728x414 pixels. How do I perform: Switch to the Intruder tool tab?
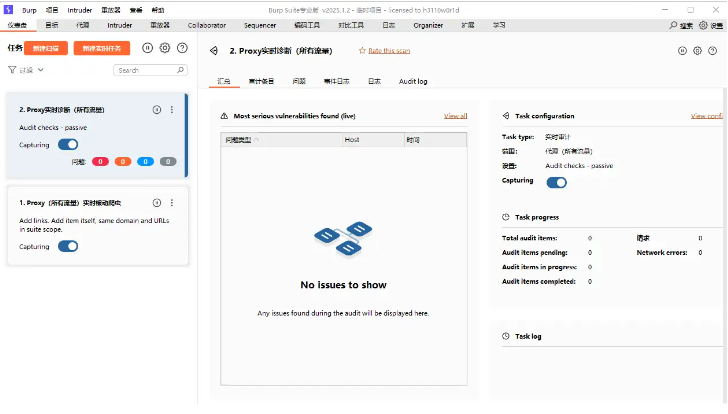pyautogui.click(x=119, y=26)
